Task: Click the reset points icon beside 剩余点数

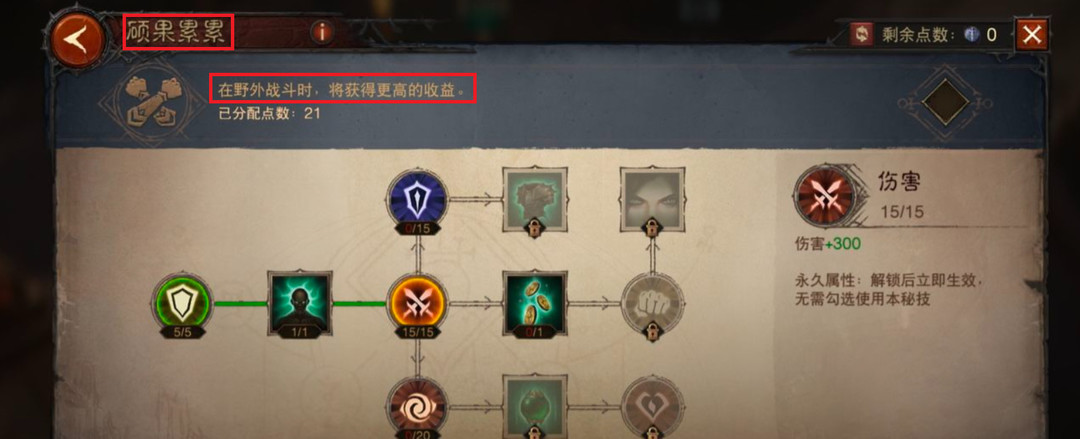Action: [860, 34]
